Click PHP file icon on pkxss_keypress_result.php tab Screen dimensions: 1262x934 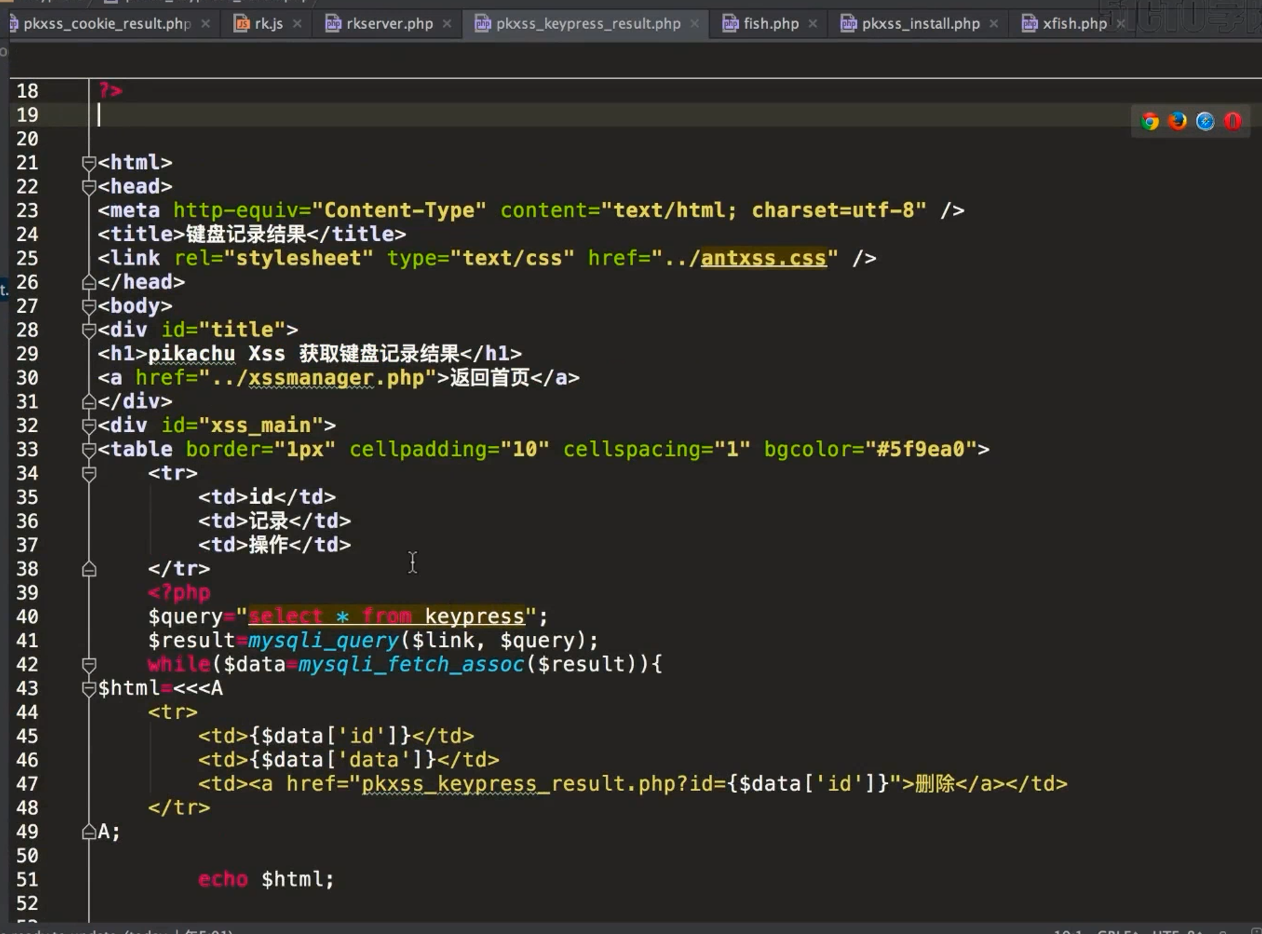(482, 23)
